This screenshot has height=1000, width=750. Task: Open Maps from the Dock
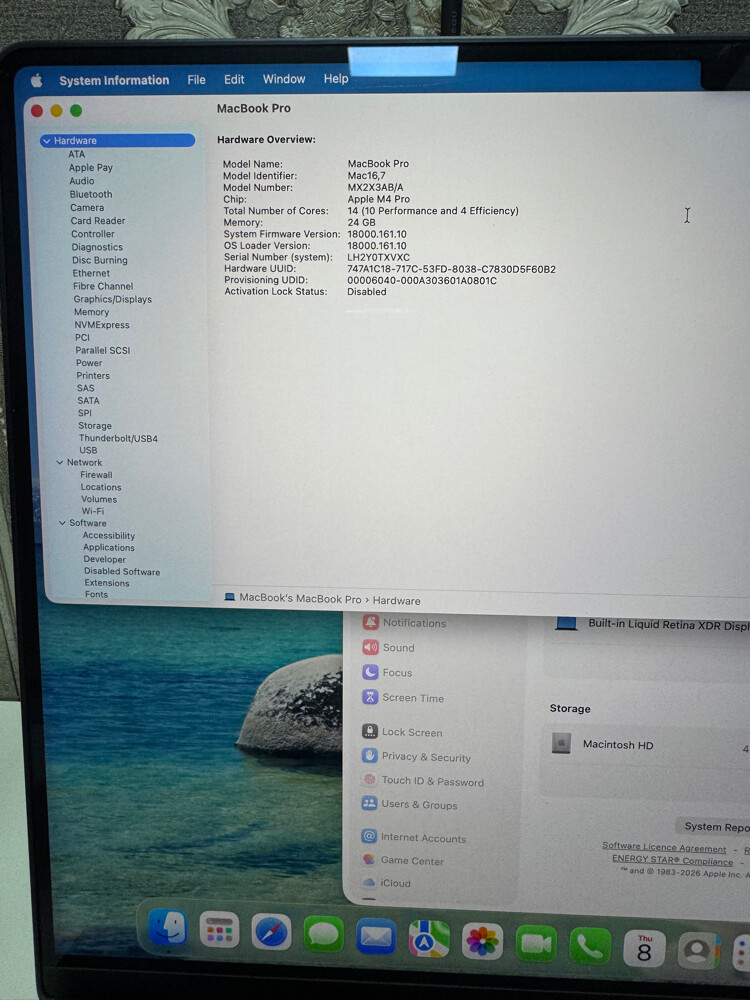click(429, 939)
